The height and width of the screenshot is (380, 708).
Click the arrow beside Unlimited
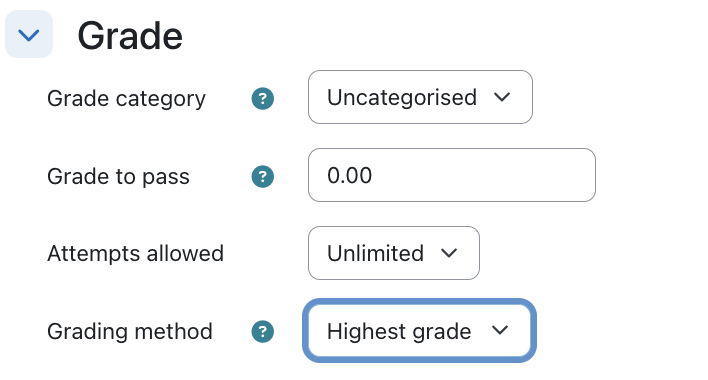449,253
